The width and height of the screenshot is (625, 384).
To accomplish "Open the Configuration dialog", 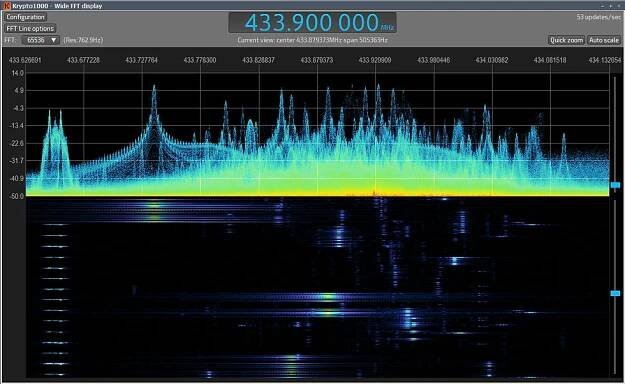I will [x=25, y=17].
